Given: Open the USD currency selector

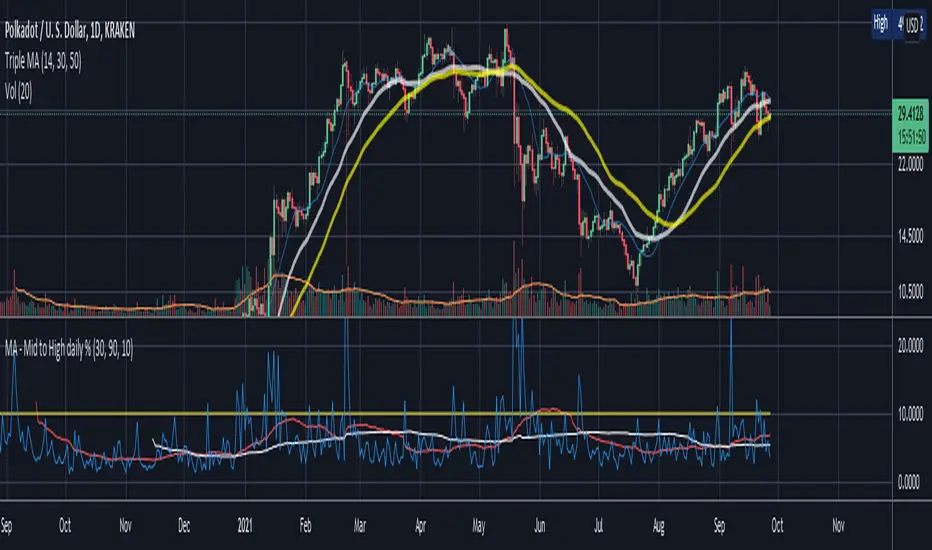Looking at the screenshot, I should click(x=914, y=25).
